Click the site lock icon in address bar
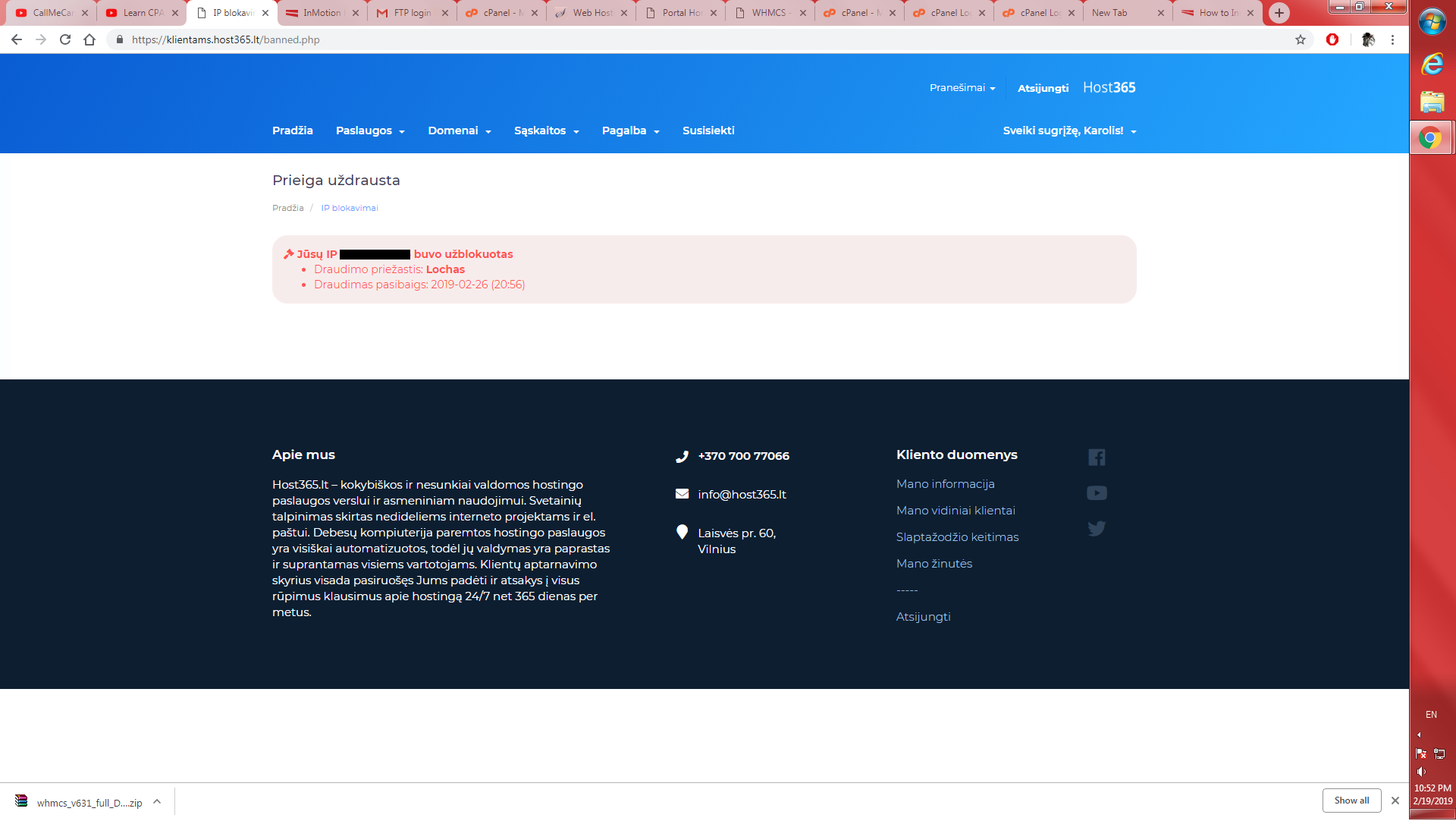 coord(119,39)
